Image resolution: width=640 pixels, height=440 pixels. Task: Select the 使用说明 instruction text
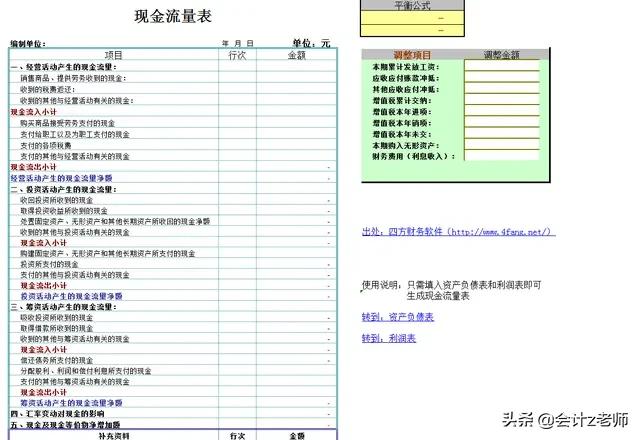pos(451,290)
